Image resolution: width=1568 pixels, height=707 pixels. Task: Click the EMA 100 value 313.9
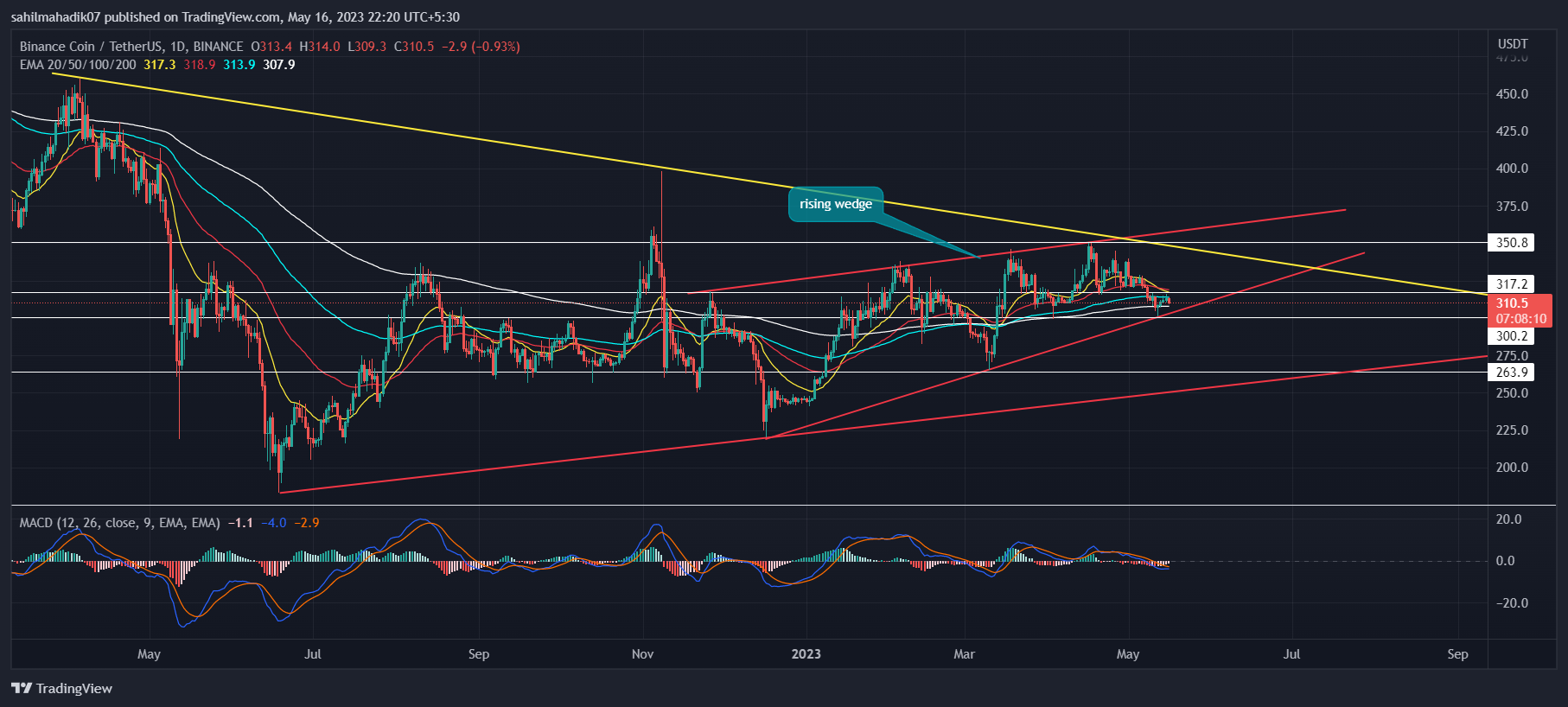[x=239, y=65]
